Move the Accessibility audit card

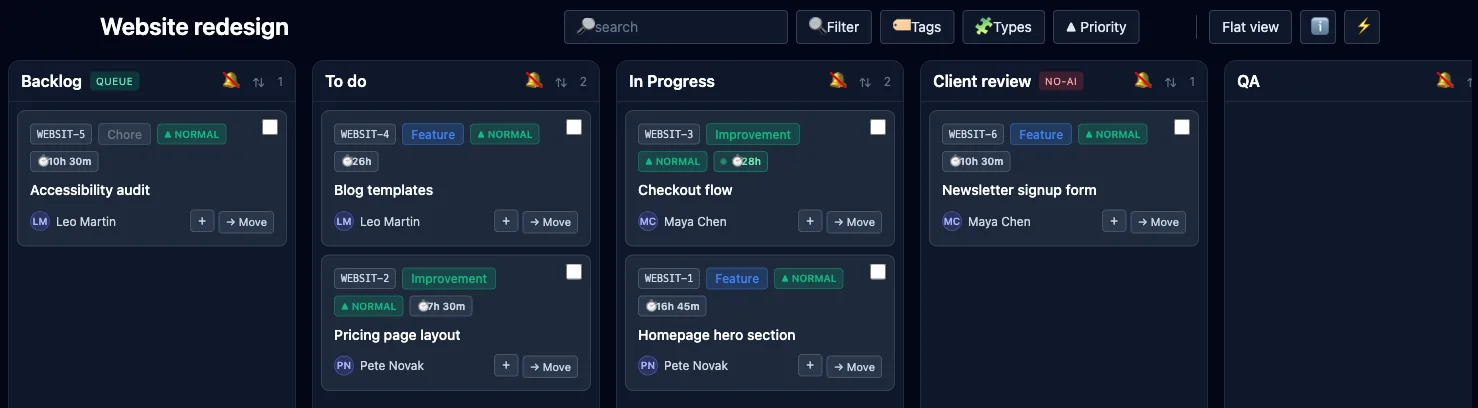(x=246, y=222)
